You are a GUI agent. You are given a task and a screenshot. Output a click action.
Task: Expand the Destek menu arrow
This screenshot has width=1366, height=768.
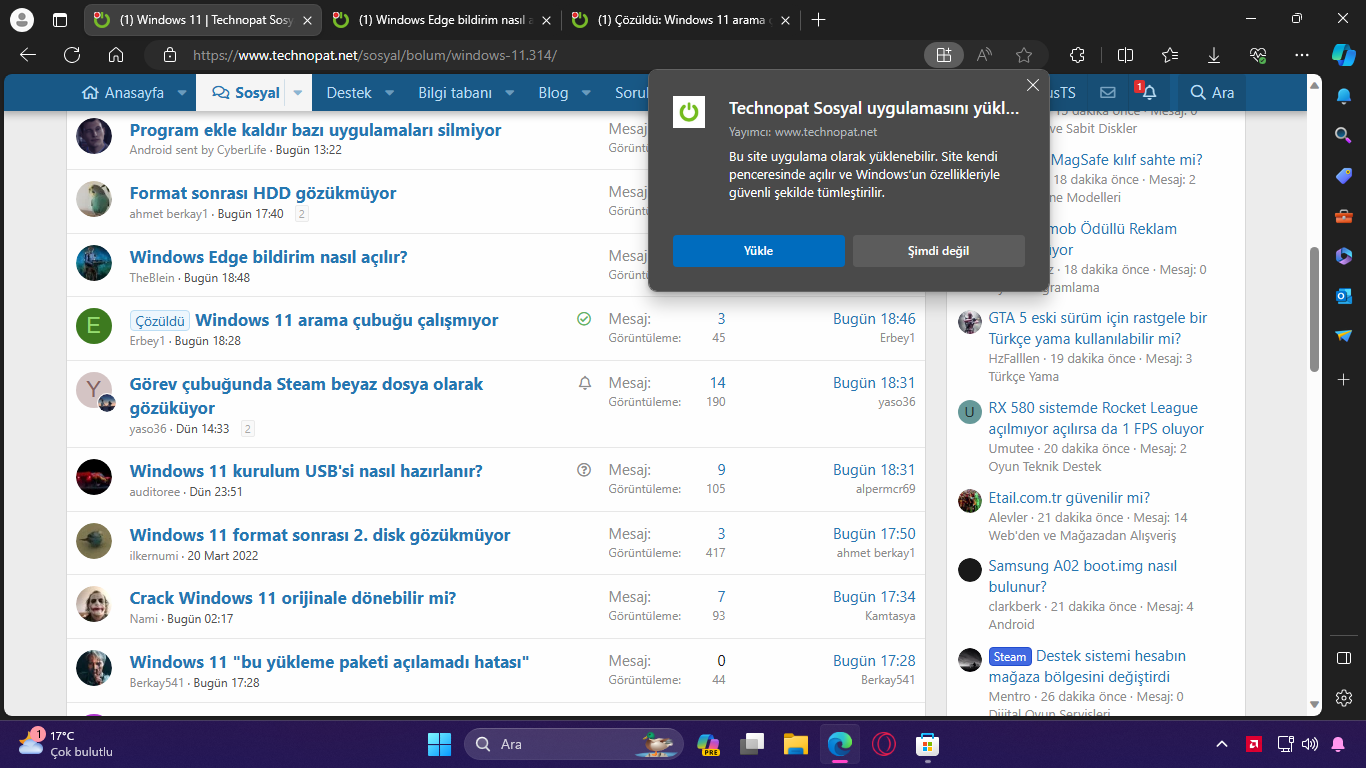click(x=390, y=93)
